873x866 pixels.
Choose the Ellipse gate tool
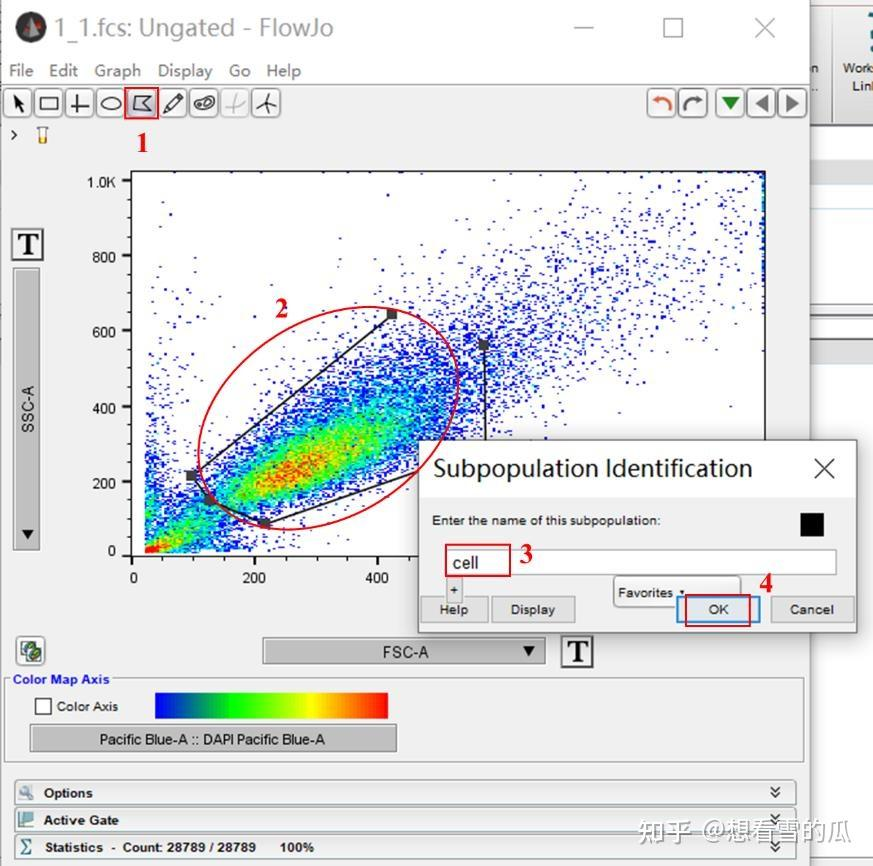[111, 103]
